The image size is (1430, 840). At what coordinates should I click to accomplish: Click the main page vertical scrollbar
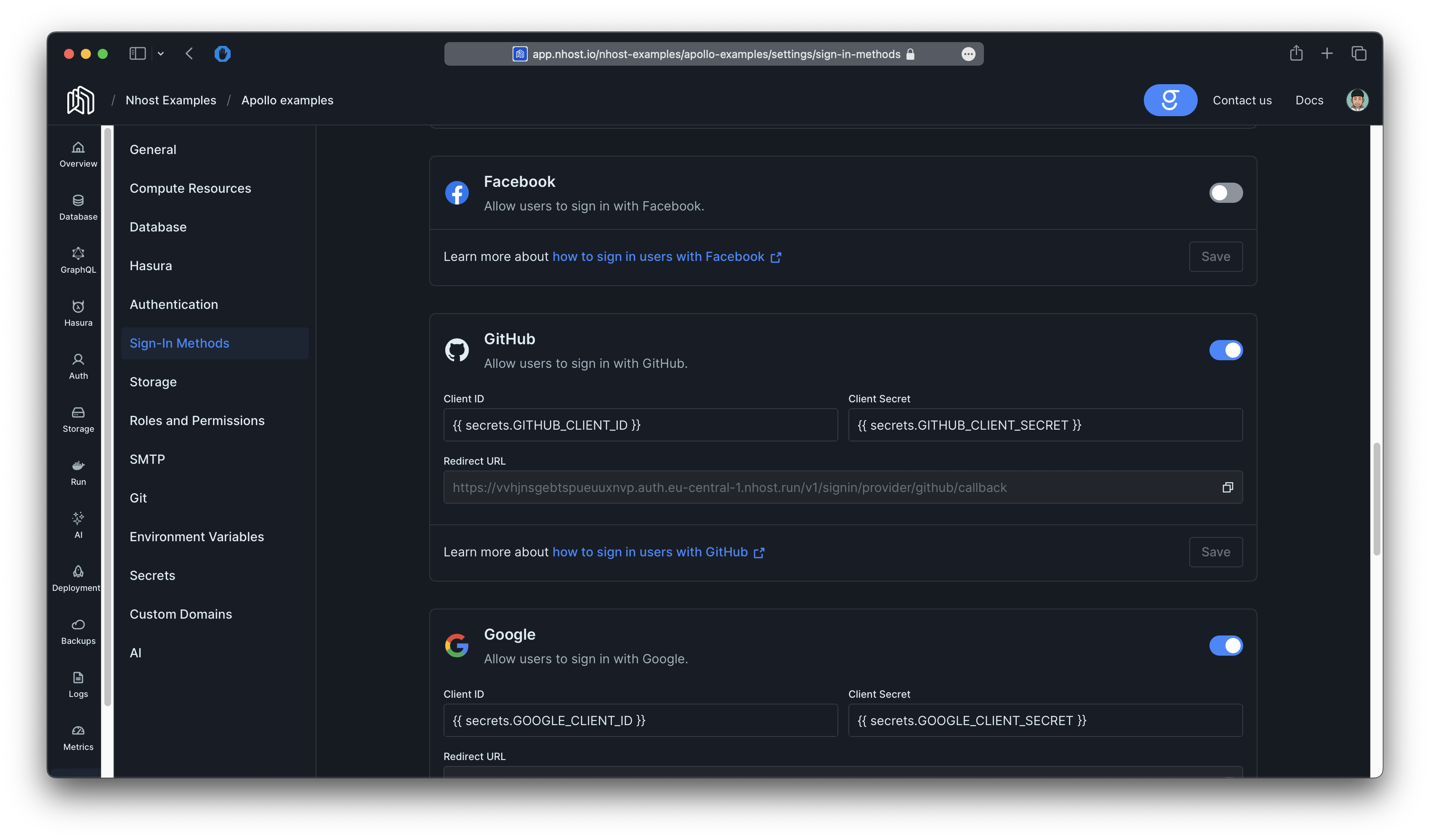pyautogui.click(x=1376, y=500)
